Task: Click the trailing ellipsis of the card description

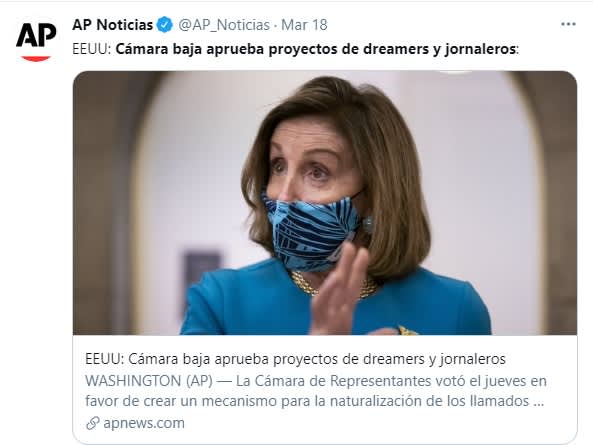Action: 539,402
